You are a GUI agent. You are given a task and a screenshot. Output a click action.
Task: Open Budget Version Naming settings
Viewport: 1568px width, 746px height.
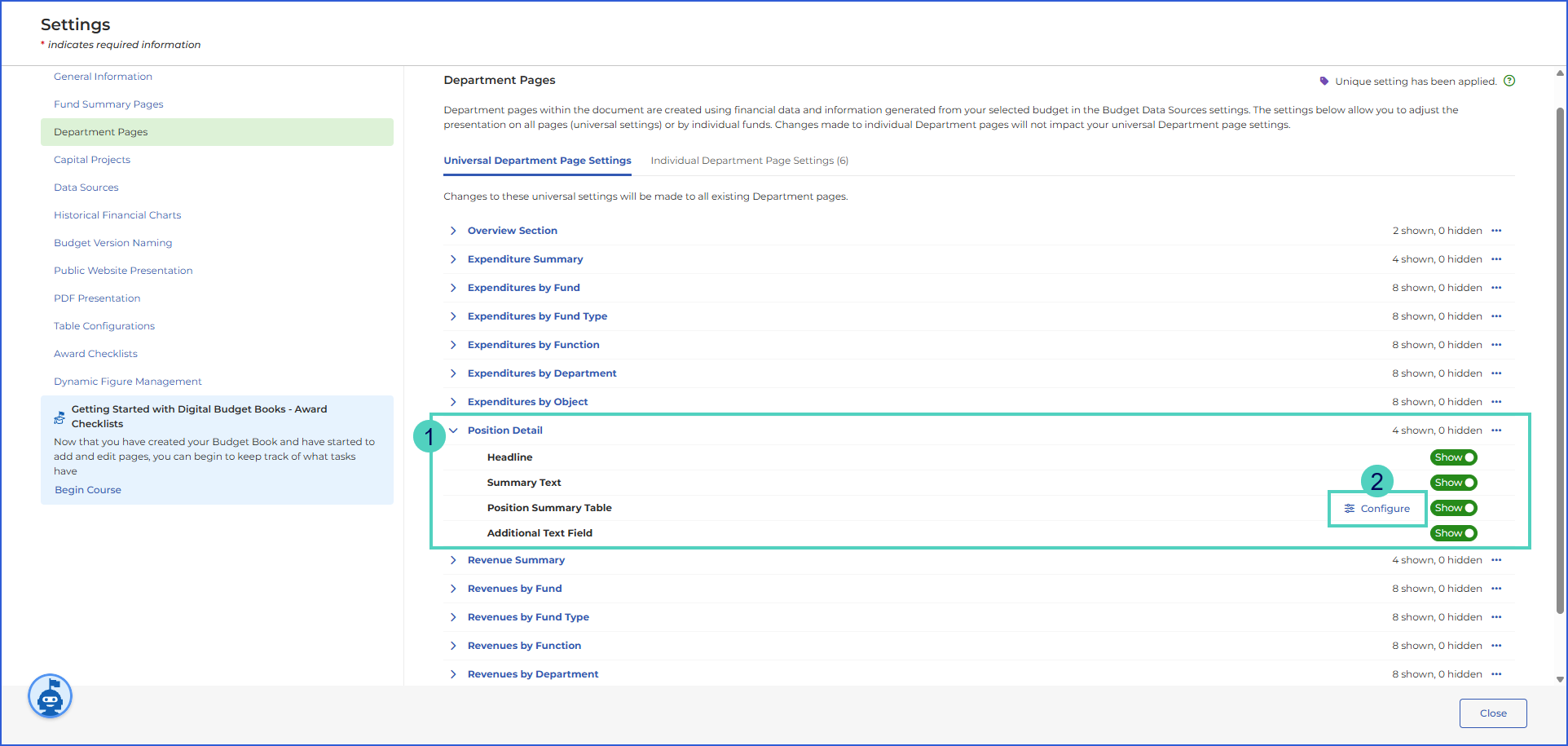tap(113, 243)
